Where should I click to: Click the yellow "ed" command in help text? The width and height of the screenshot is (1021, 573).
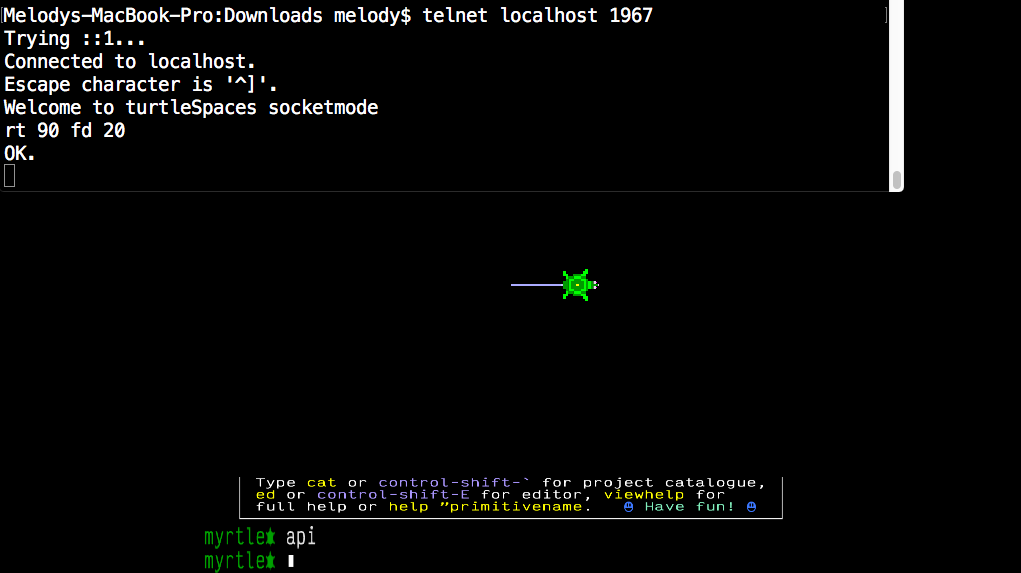[x=266, y=494]
